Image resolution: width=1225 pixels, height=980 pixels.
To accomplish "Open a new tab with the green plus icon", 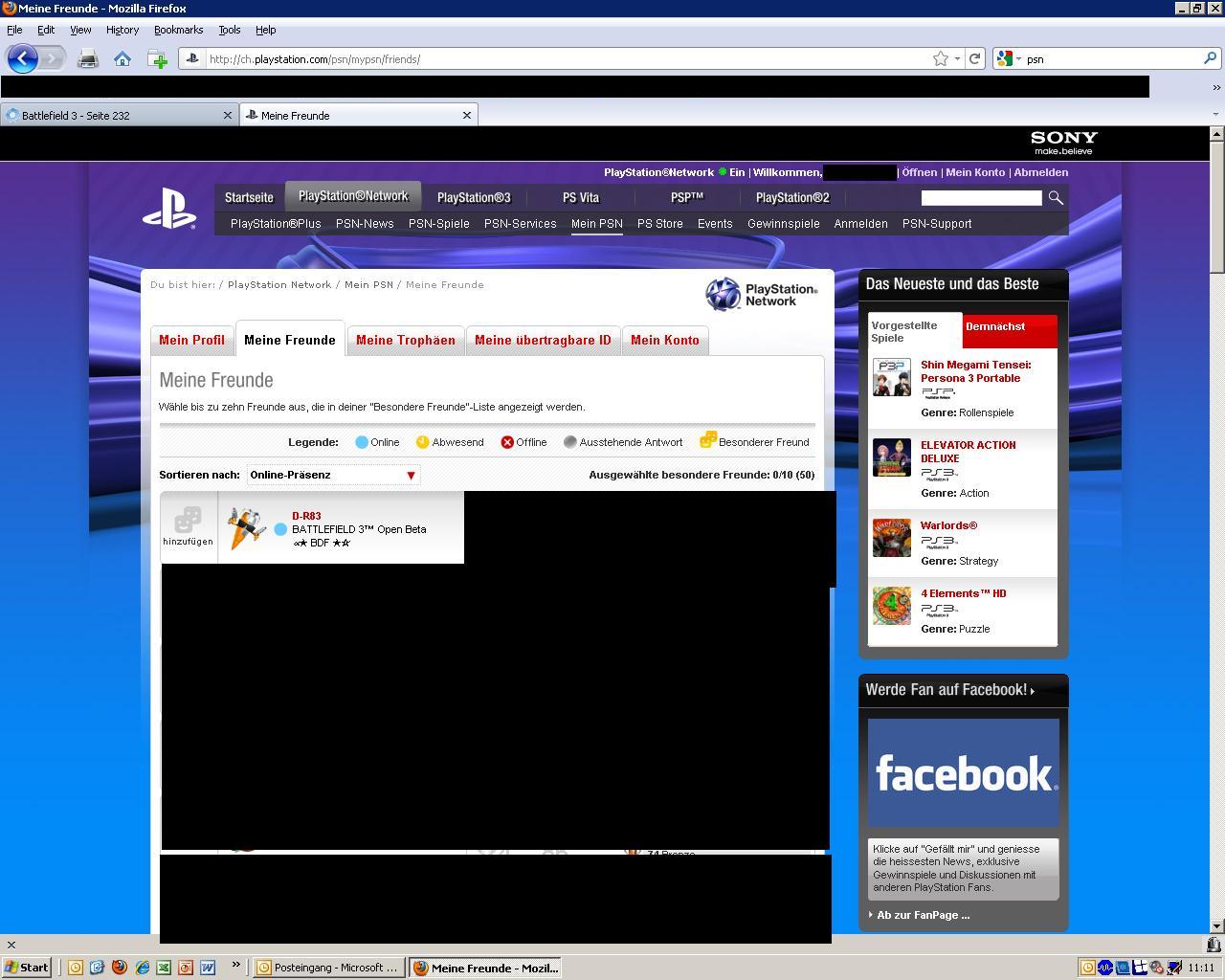I will click(158, 59).
